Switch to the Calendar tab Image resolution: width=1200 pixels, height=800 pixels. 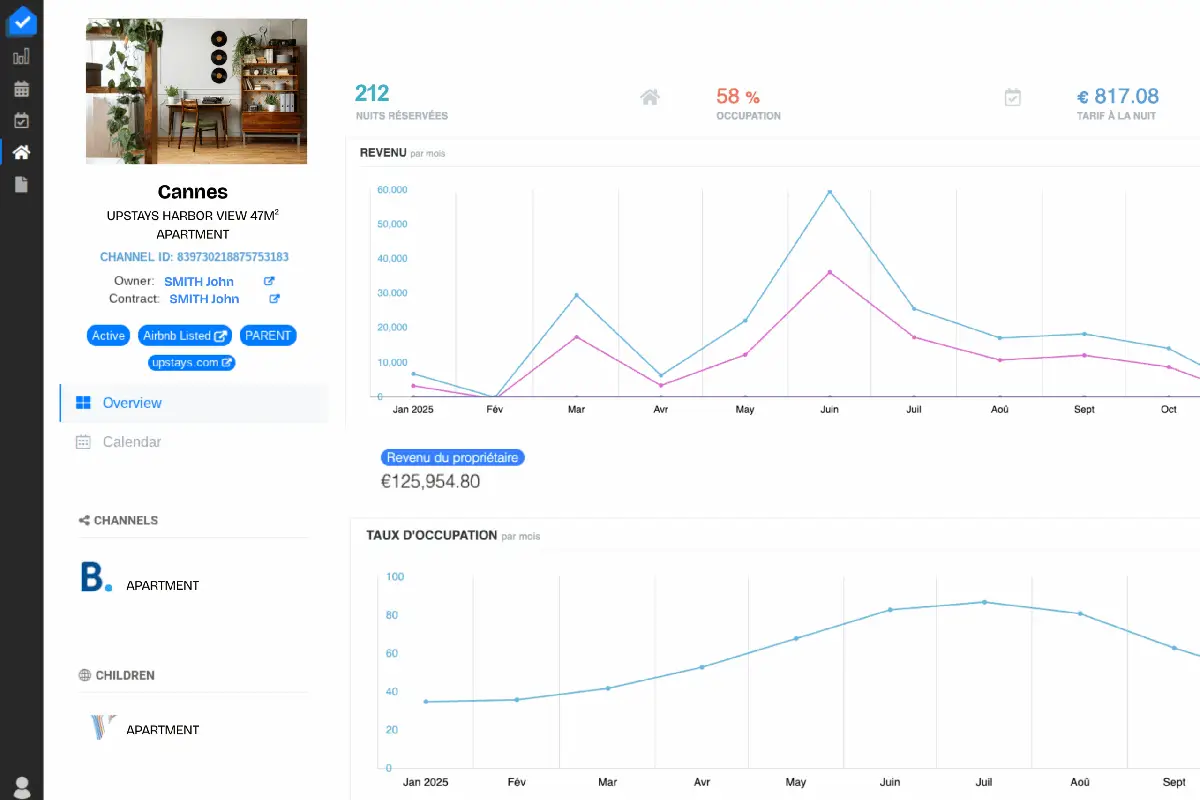pyautogui.click(x=131, y=441)
